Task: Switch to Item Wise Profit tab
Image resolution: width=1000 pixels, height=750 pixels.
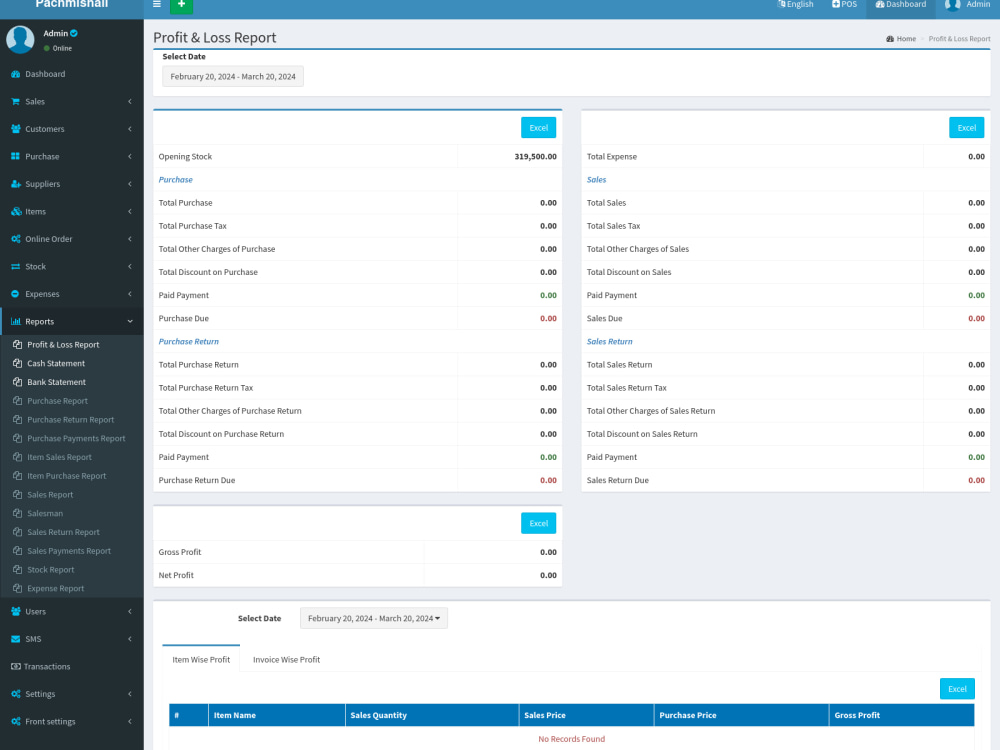Action: click(201, 659)
